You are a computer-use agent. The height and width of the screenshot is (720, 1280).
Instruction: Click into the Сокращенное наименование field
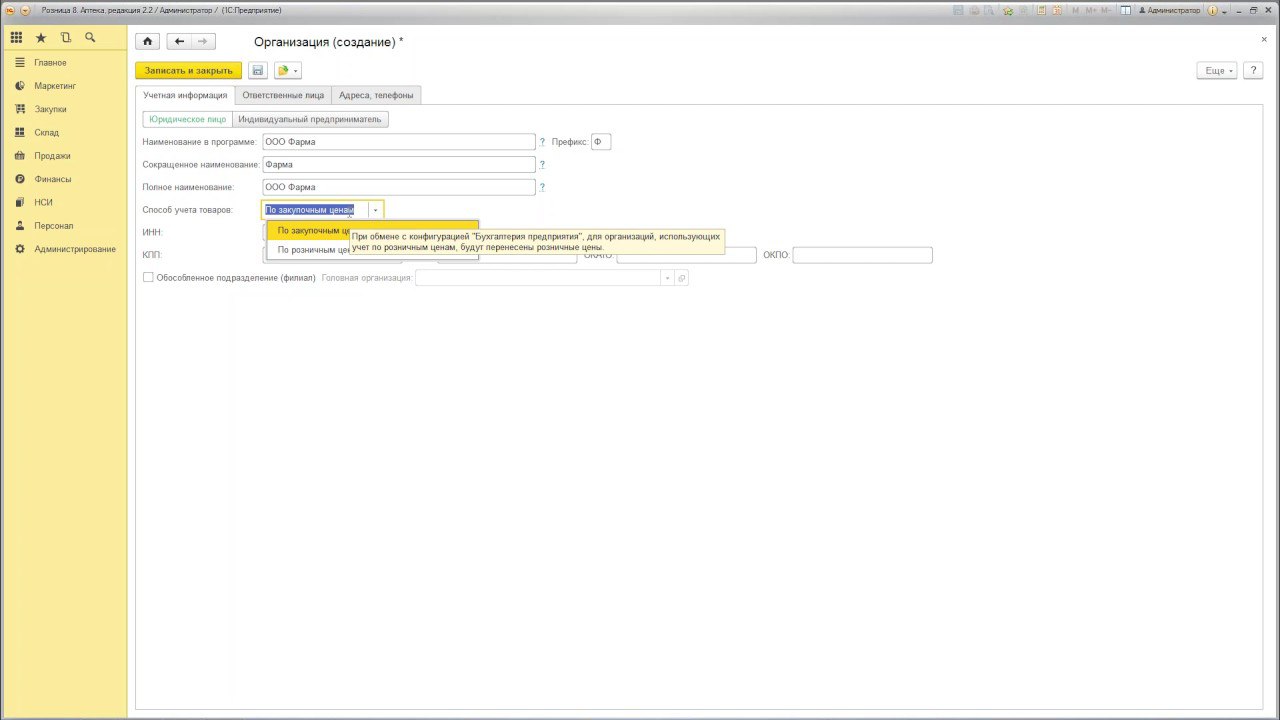click(399, 164)
